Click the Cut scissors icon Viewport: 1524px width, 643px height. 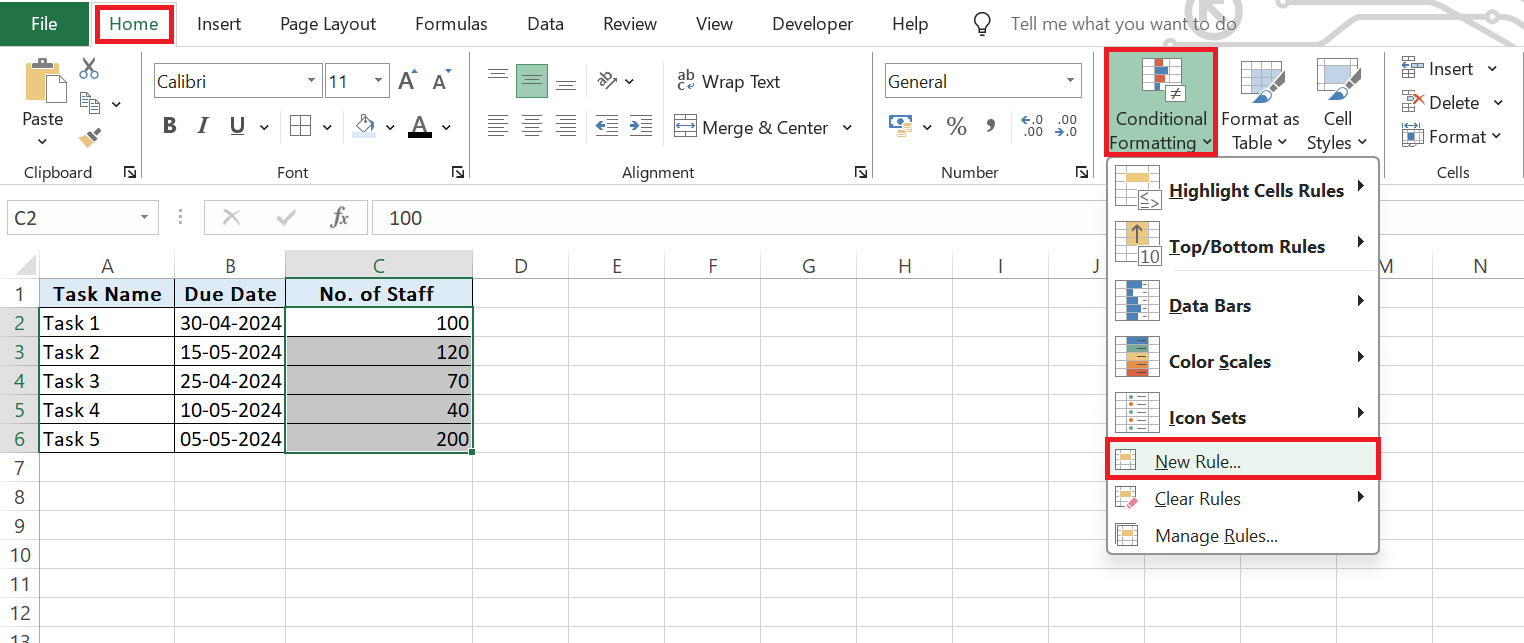point(89,68)
